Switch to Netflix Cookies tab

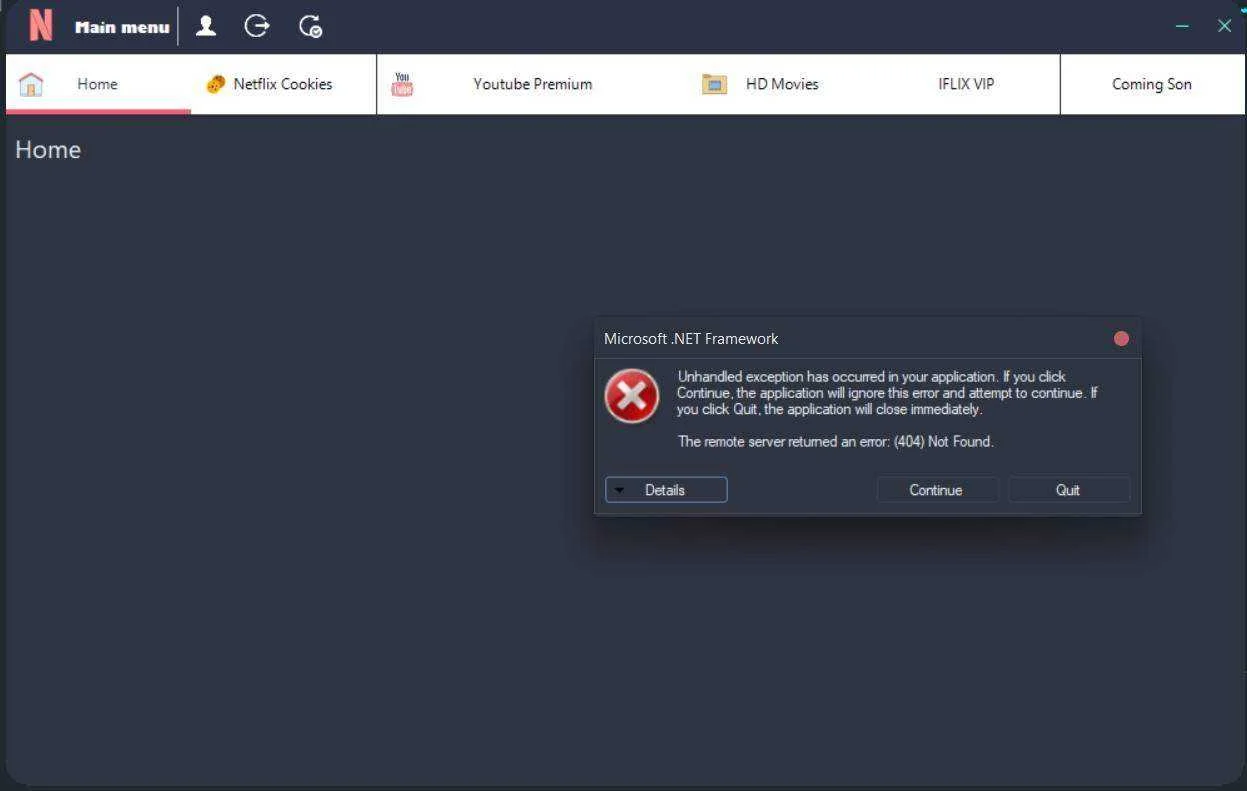point(283,84)
